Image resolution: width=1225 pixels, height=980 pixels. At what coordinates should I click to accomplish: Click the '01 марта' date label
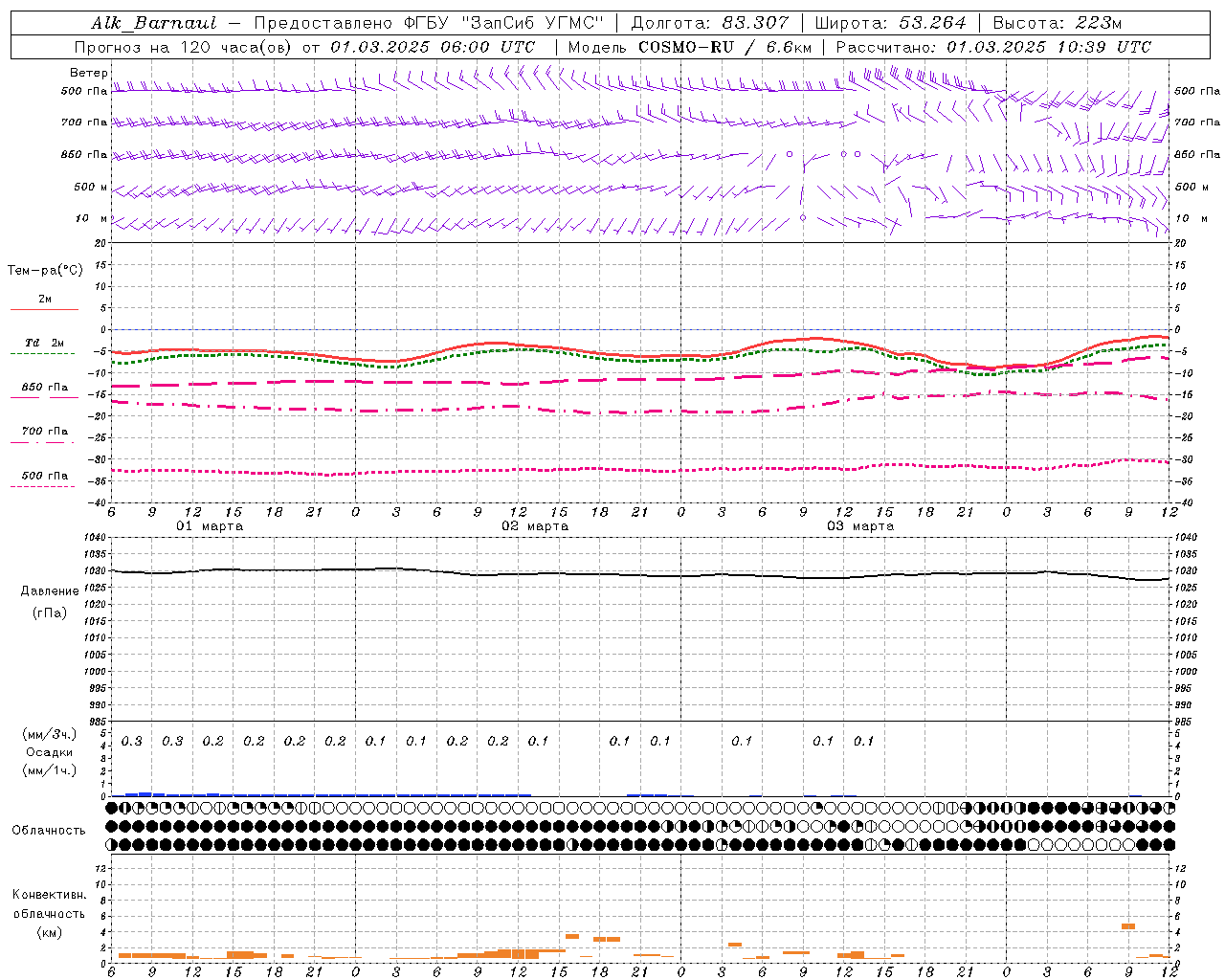210,526
